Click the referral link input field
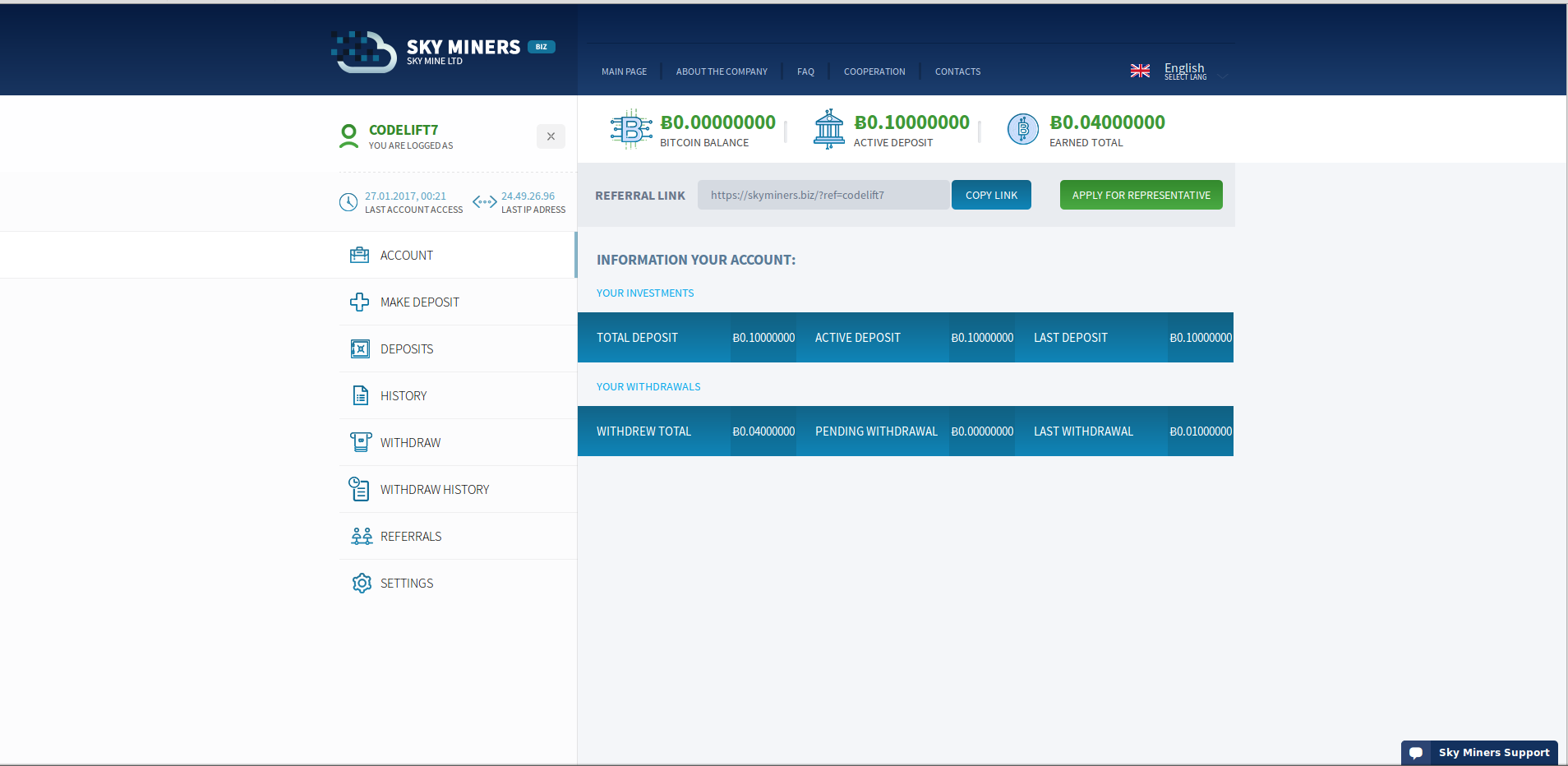 click(823, 195)
